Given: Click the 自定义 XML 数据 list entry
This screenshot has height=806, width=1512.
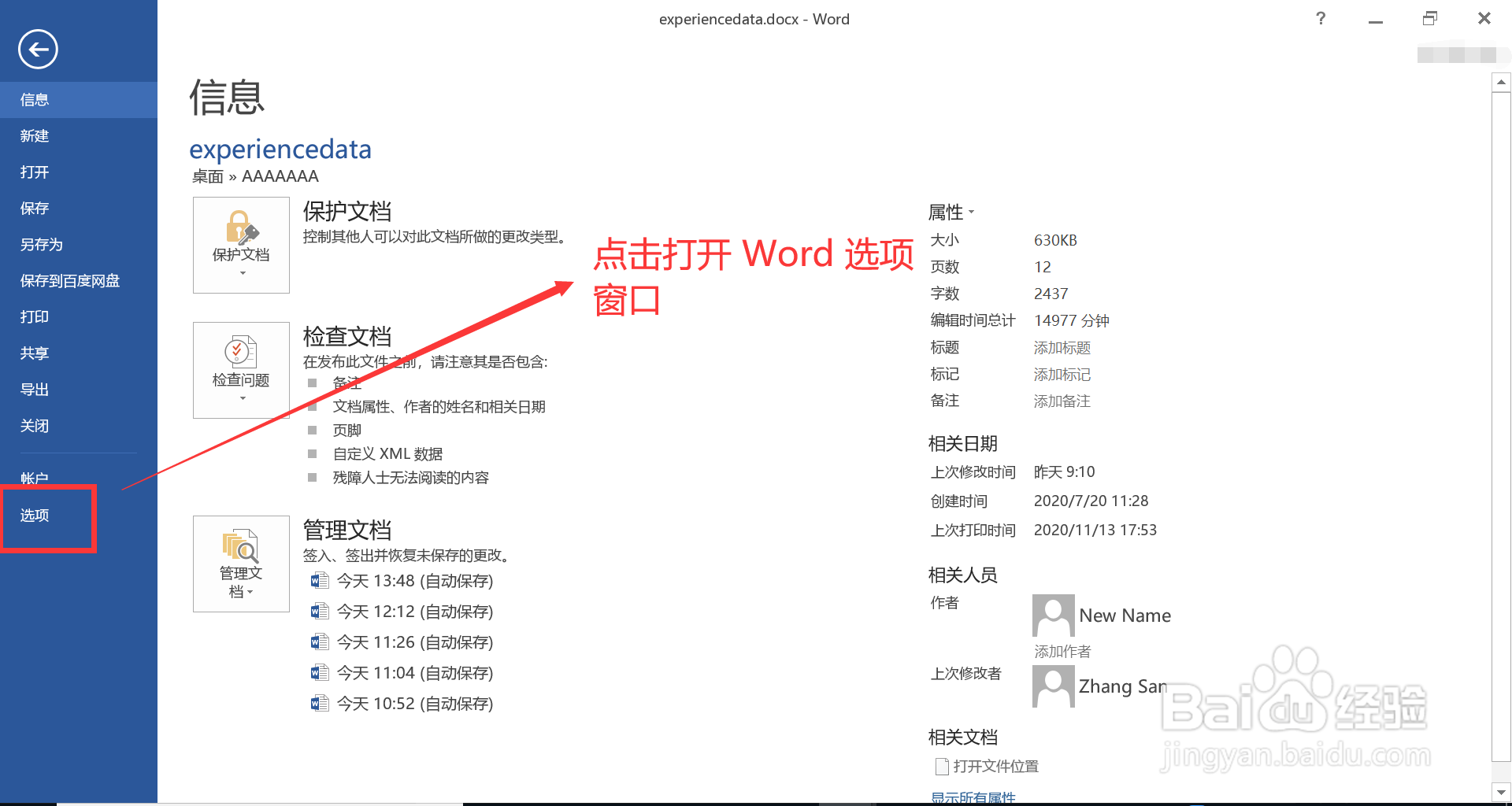Looking at the screenshot, I should point(387,454).
